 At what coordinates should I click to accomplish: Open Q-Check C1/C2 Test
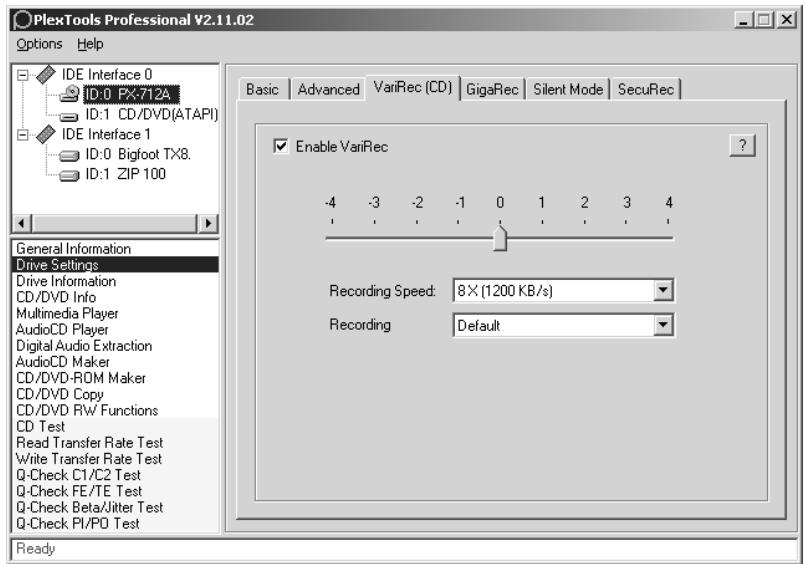(115, 475)
